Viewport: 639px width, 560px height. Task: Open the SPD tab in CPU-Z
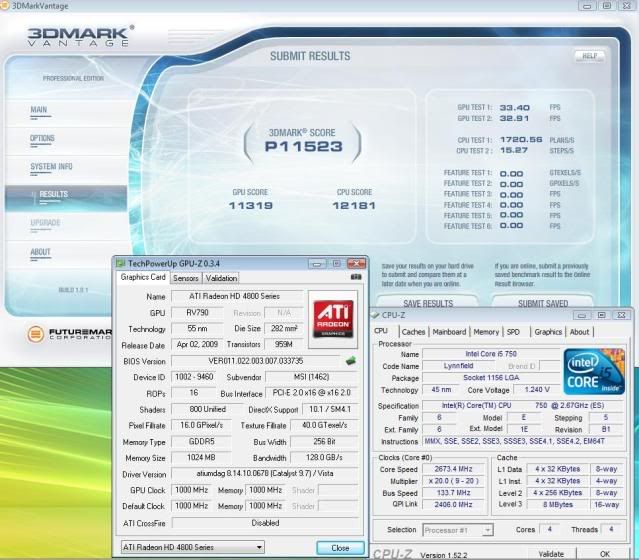click(x=513, y=332)
